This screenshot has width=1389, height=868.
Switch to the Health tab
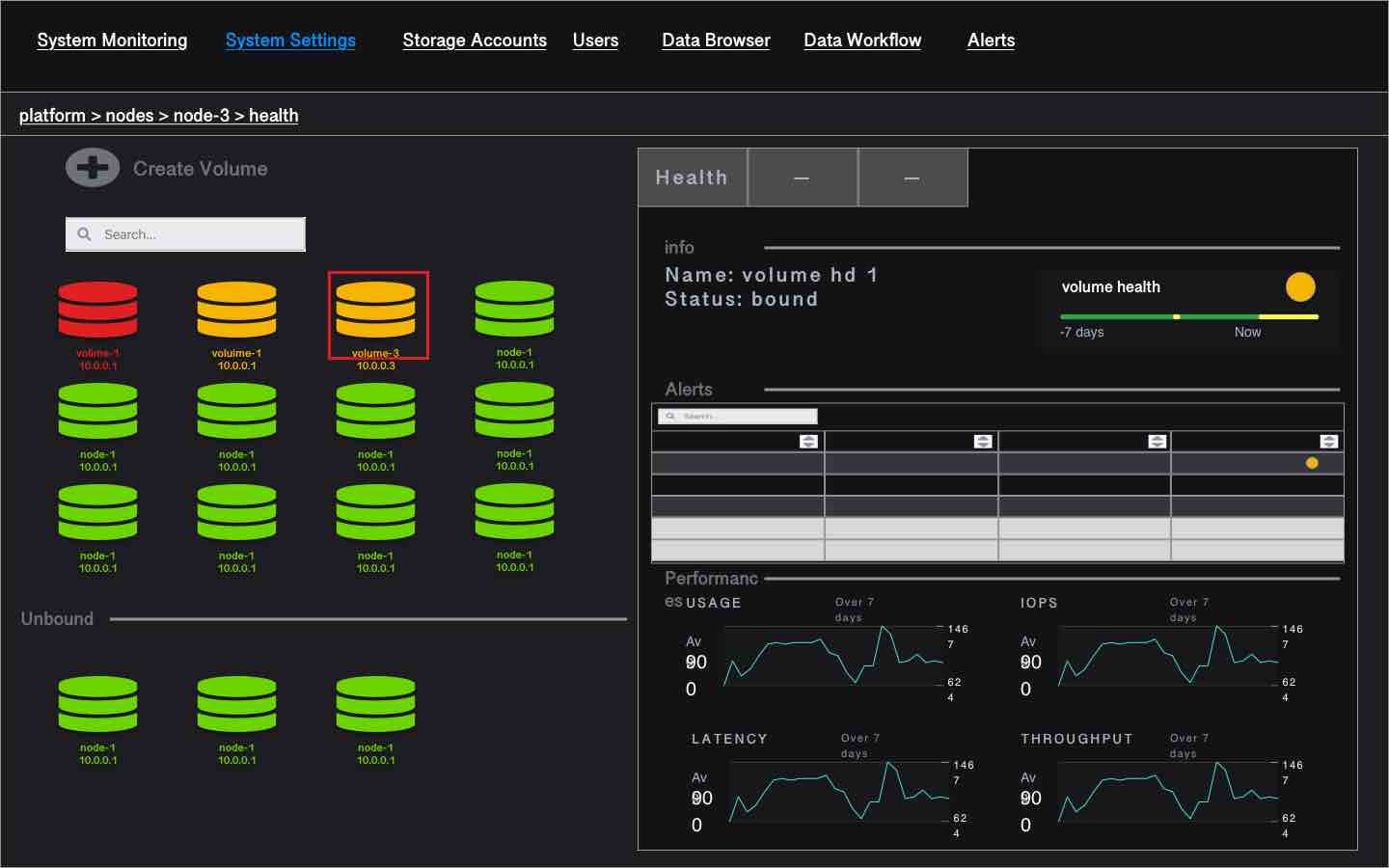693,177
